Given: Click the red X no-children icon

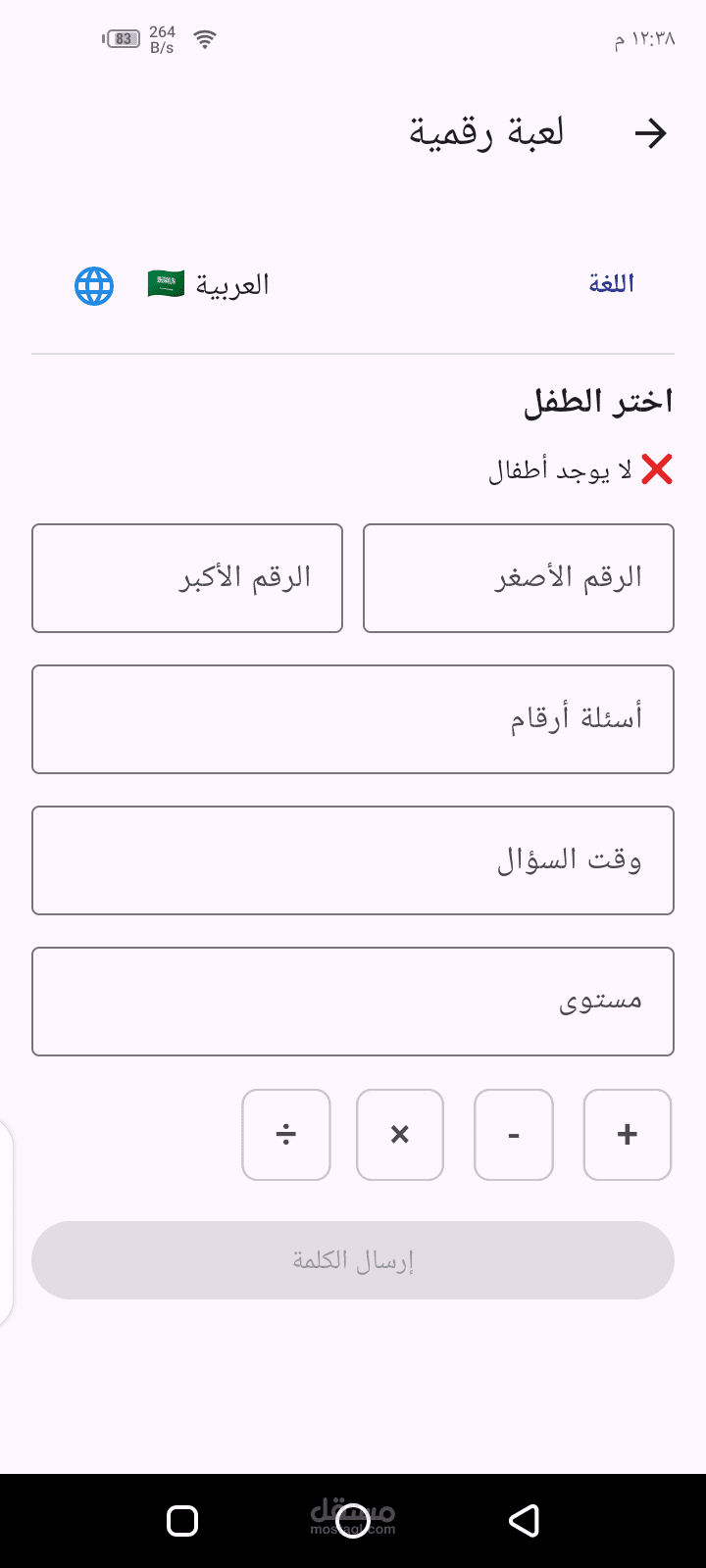Looking at the screenshot, I should tap(657, 470).
